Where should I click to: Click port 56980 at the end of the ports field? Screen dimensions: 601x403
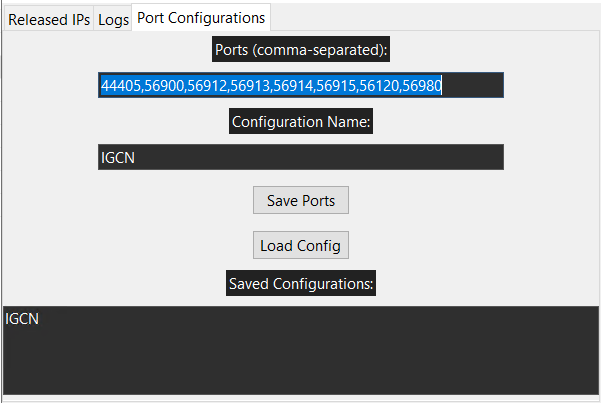tap(422, 85)
